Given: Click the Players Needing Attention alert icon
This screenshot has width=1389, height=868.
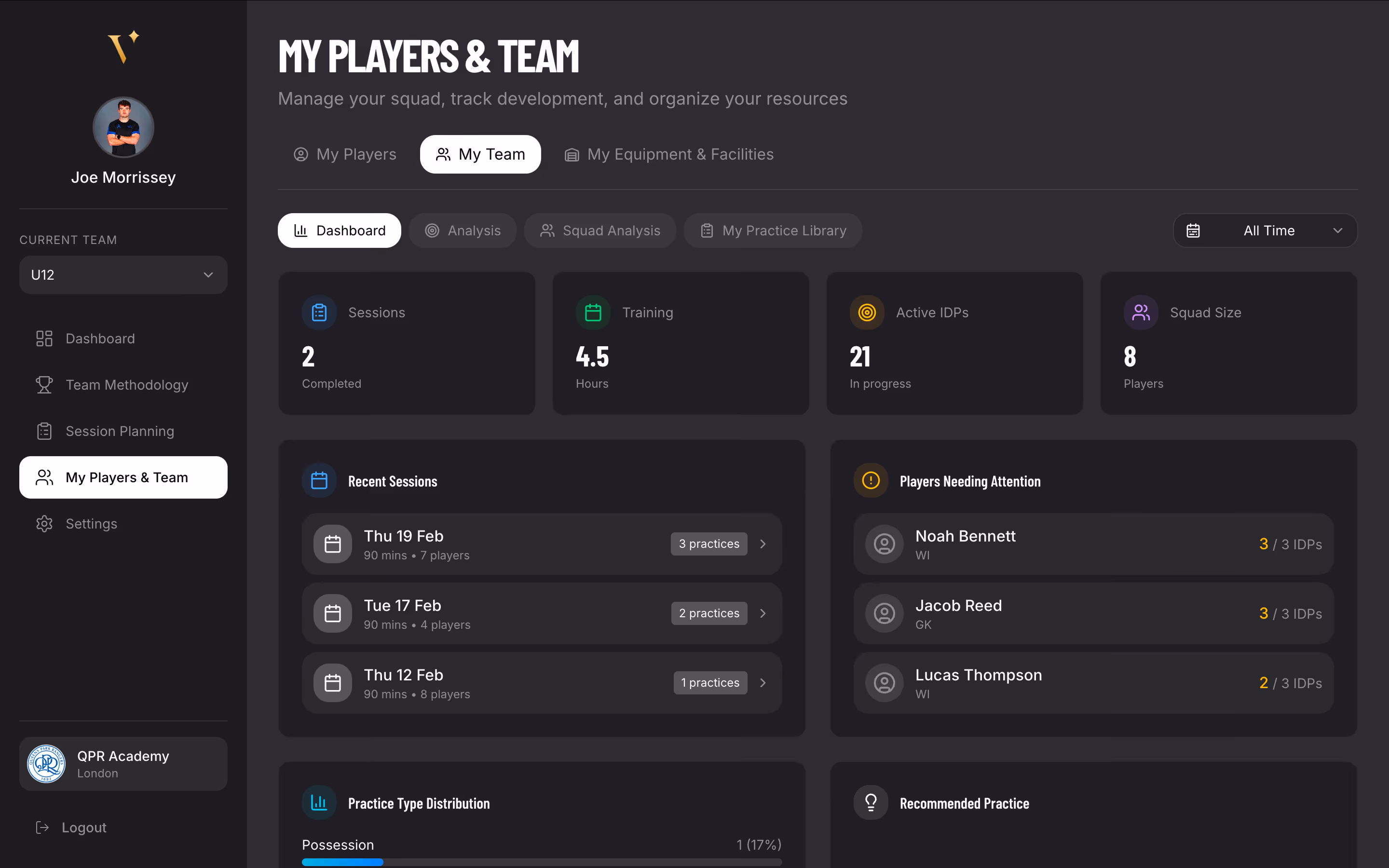Looking at the screenshot, I should tap(871, 480).
